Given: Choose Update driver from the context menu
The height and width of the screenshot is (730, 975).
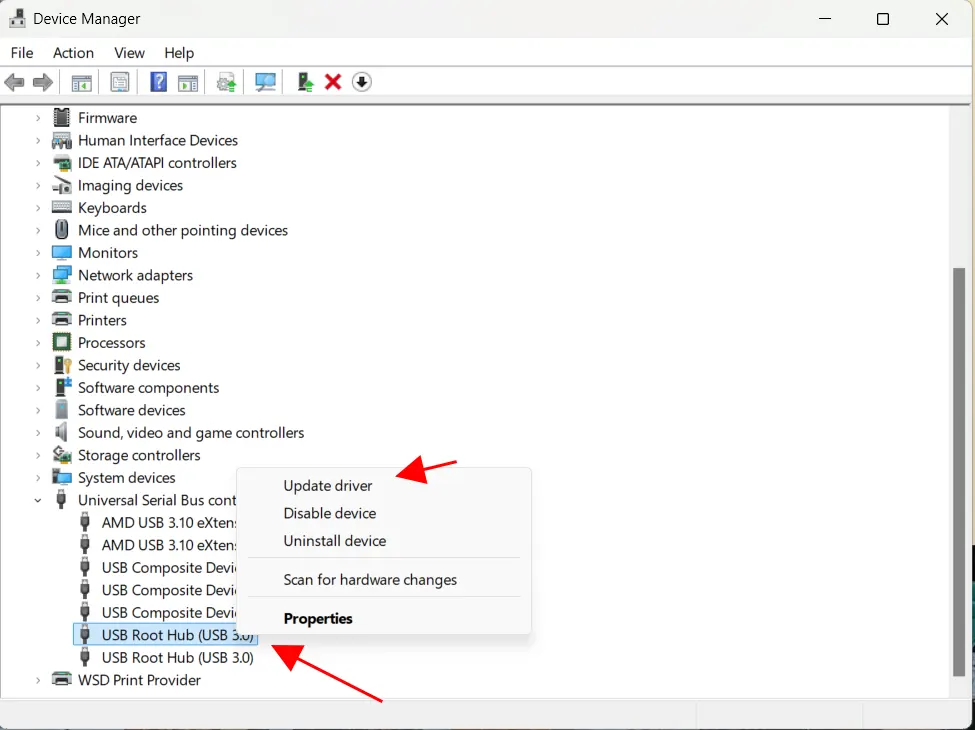Looking at the screenshot, I should pos(327,485).
